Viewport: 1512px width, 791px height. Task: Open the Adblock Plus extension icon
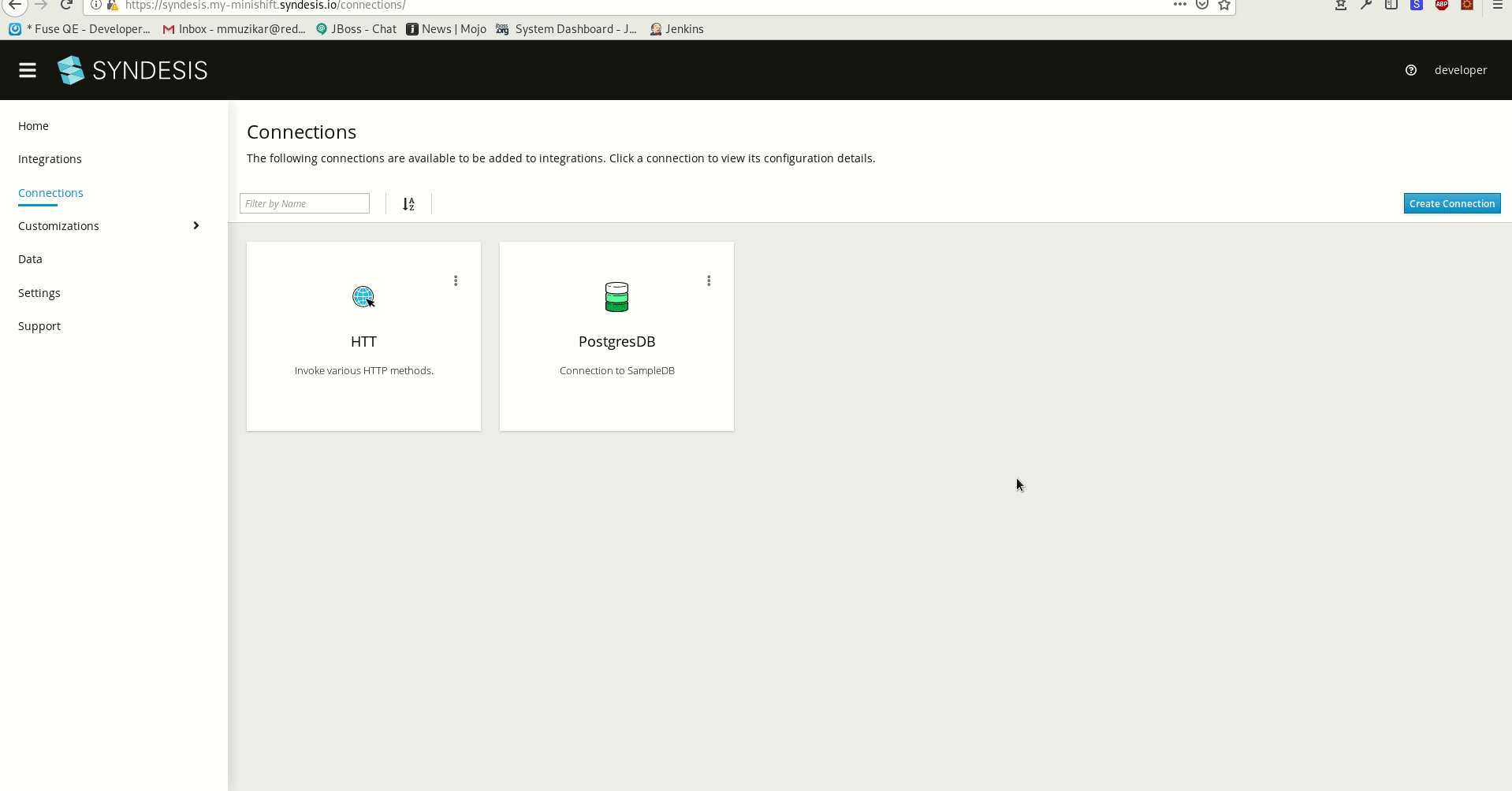(x=1442, y=5)
